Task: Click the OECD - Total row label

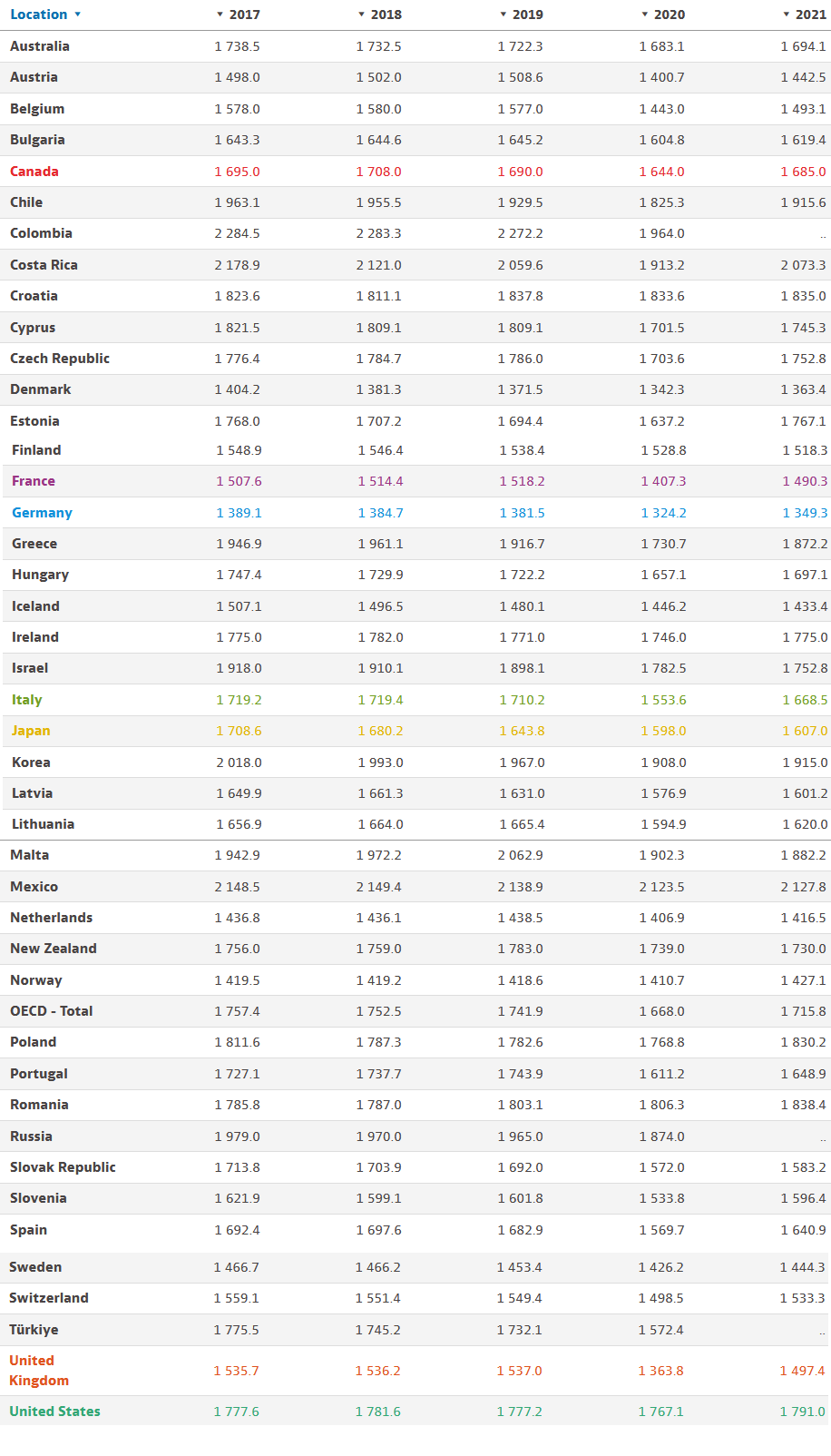Action: pyautogui.click(x=51, y=1011)
